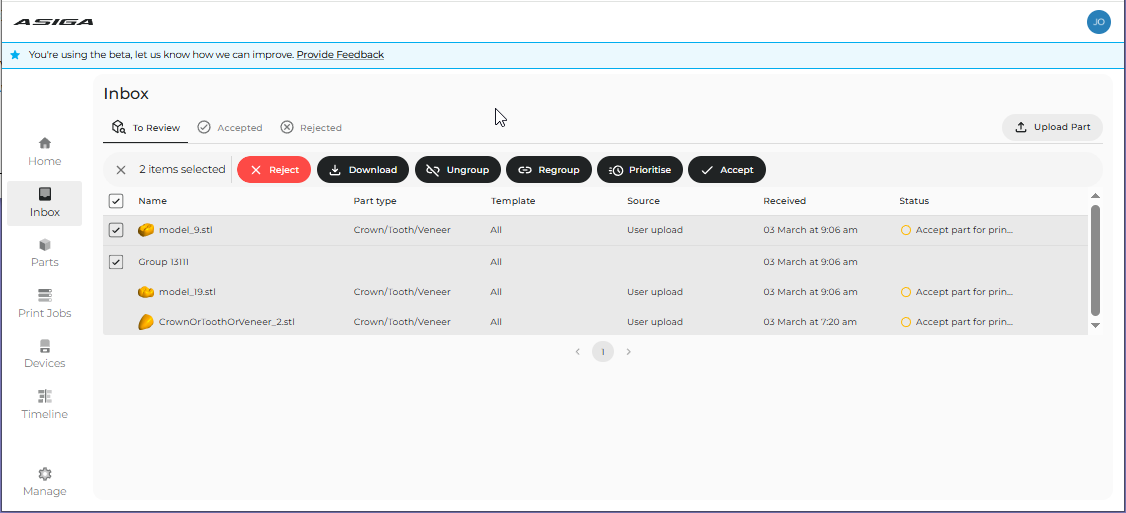Sort by Part type column header
This screenshot has height=513, width=1126.
tap(375, 200)
